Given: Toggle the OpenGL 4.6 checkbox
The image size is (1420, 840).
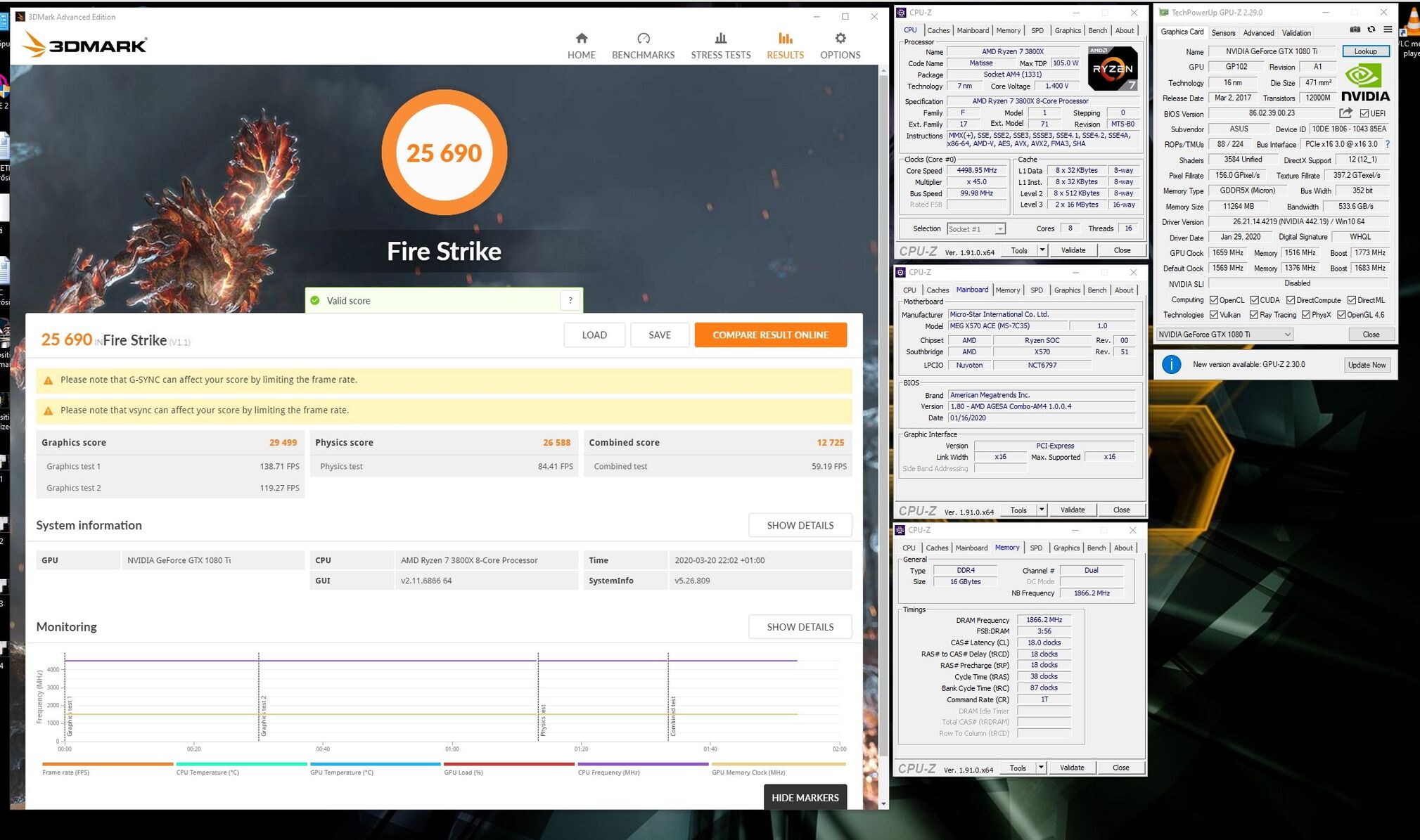Looking at the screenshot, I should (1341, 315).
